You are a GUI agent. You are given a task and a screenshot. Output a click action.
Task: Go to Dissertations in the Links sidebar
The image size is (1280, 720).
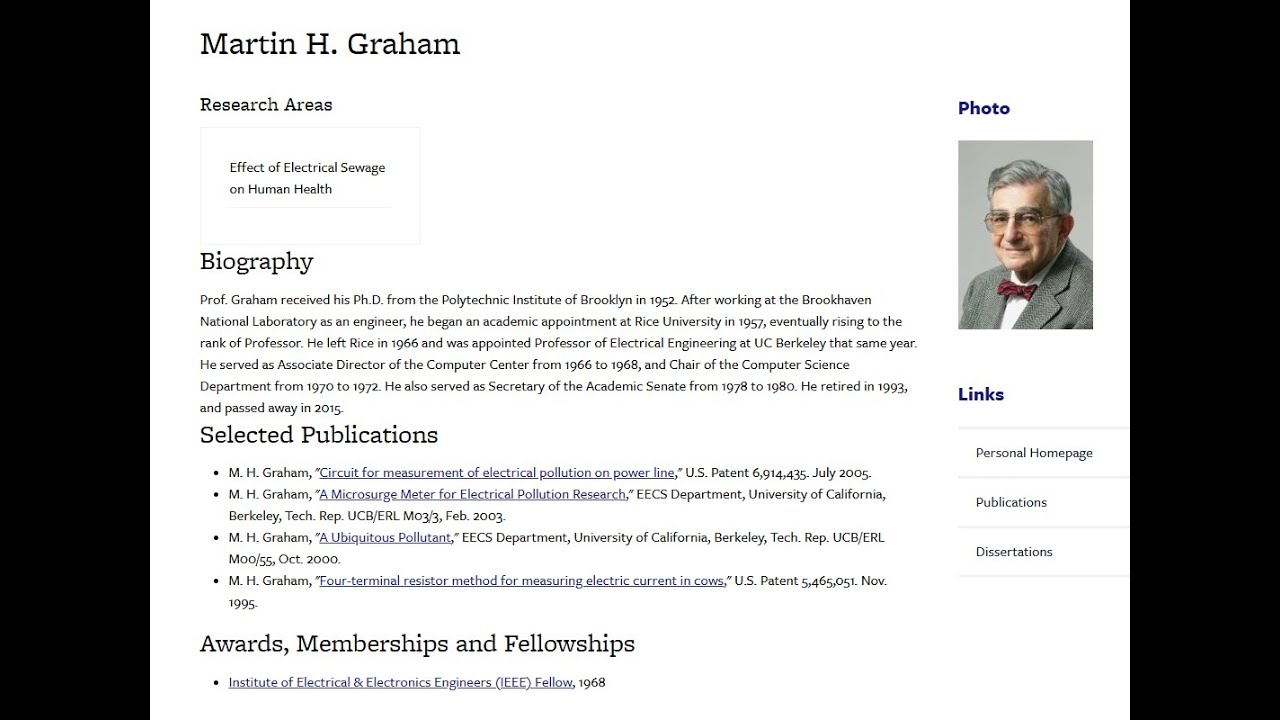[x=1014, y=552]
